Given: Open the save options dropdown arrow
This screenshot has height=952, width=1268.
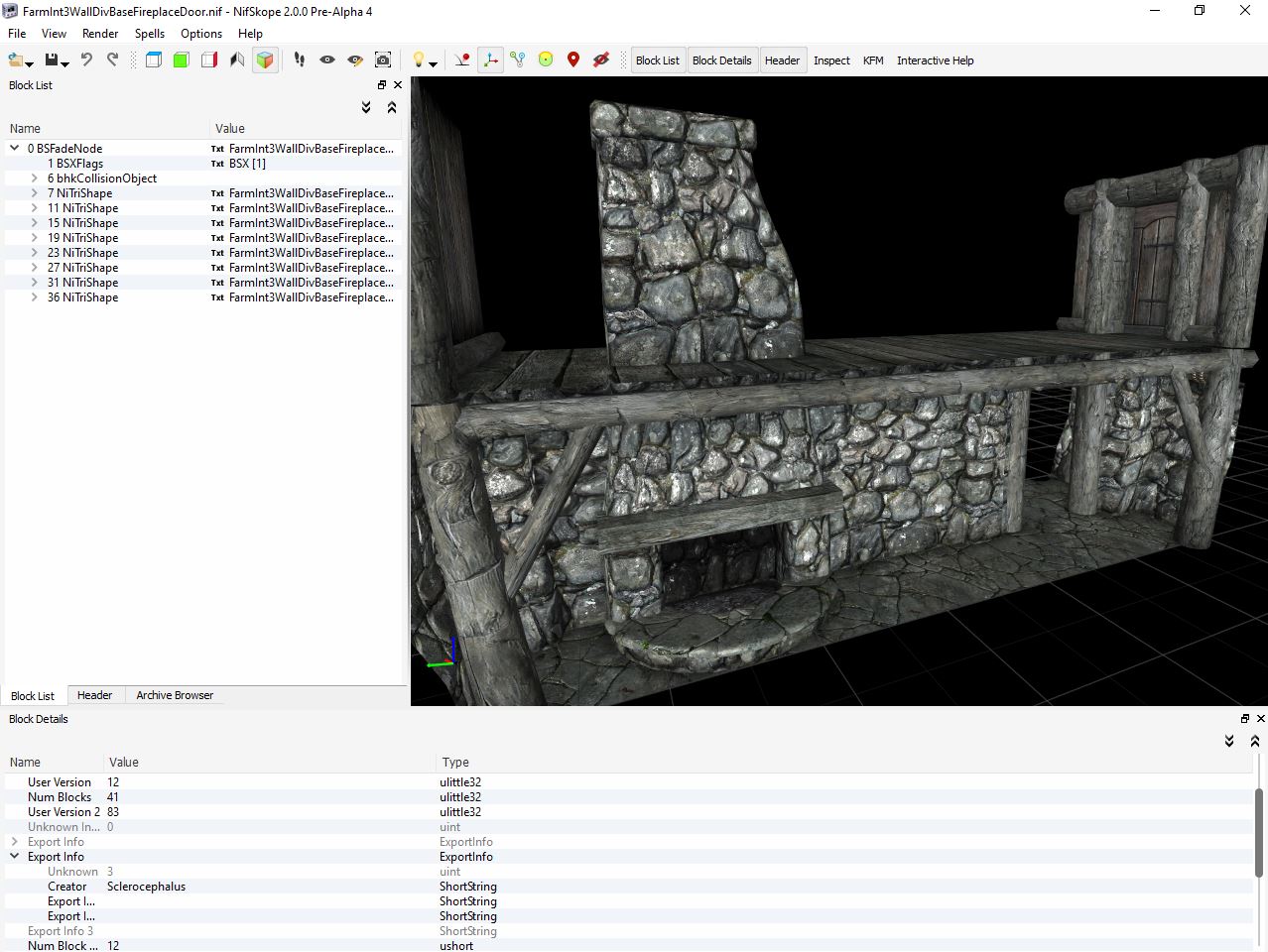Looking at the screenshot, I should point(65,63).
